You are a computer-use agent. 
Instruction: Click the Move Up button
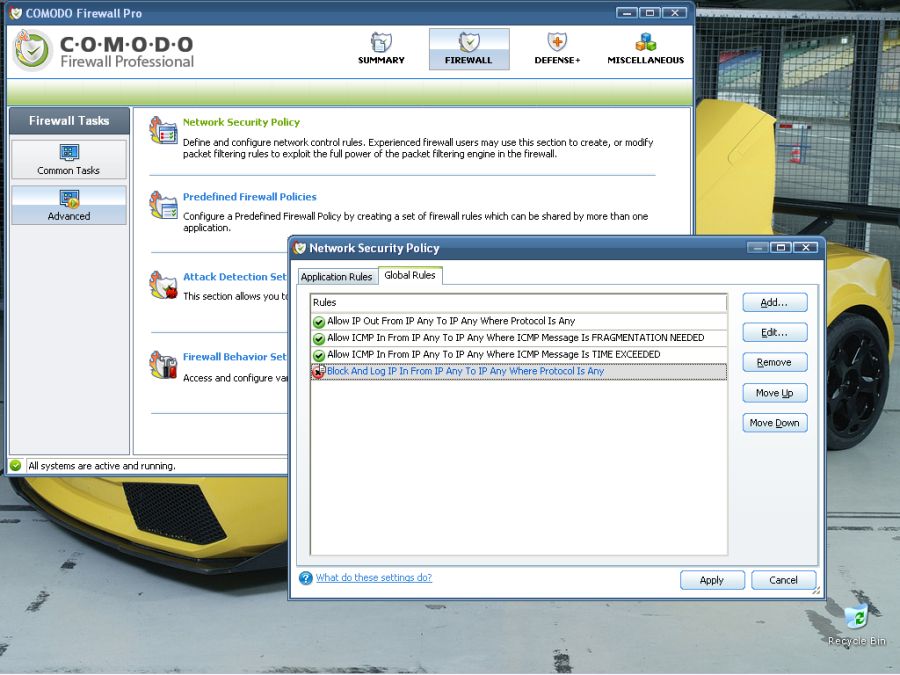click(x=774, y=393)
